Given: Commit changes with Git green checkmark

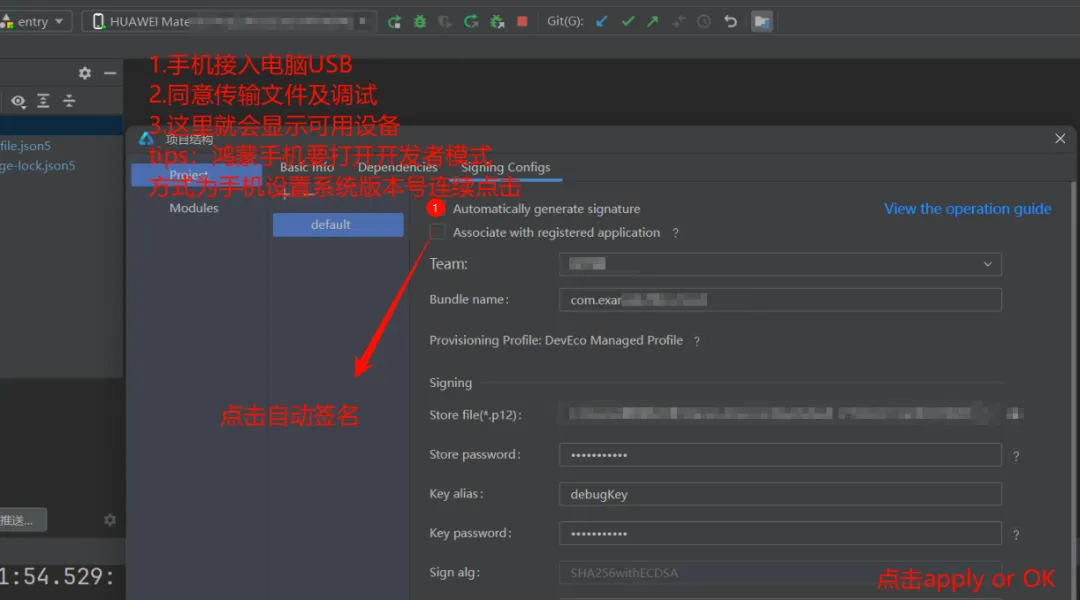Looking at the screenshot, I should click(x=627, y=21).
